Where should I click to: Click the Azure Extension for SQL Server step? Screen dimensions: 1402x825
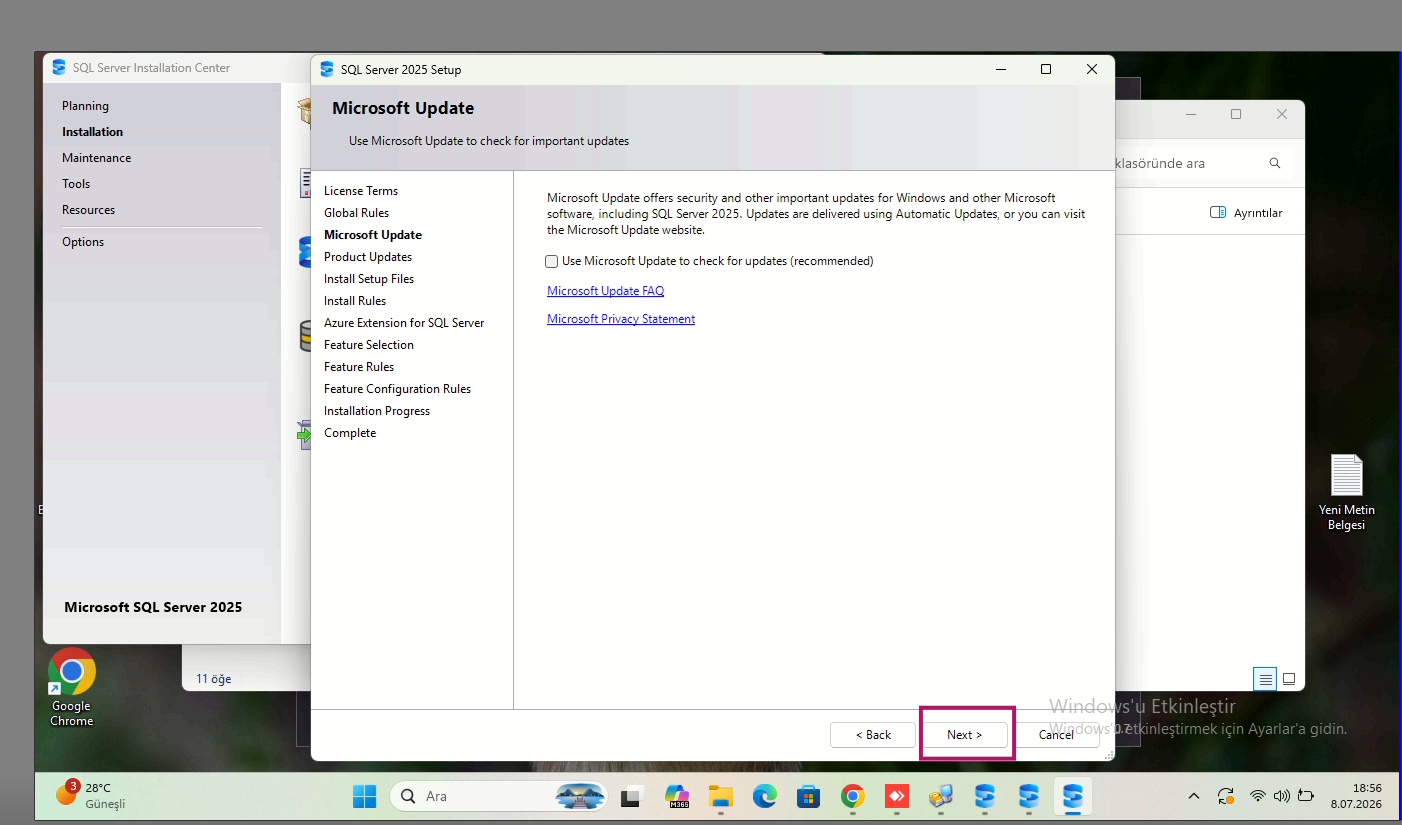pyautogui.click(x=404, y=323)
